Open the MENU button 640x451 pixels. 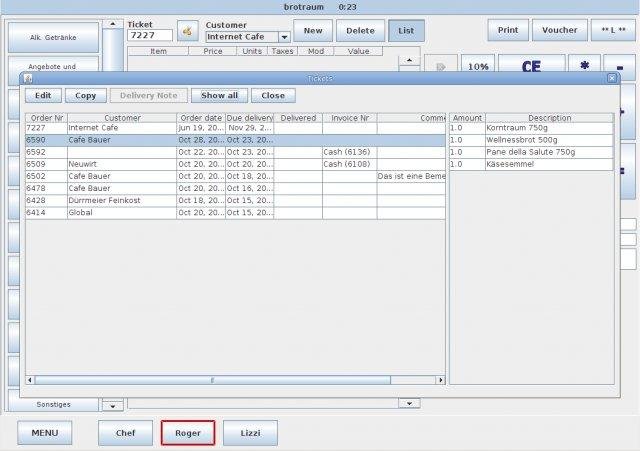pyautogui.click(x=44, y=433)
